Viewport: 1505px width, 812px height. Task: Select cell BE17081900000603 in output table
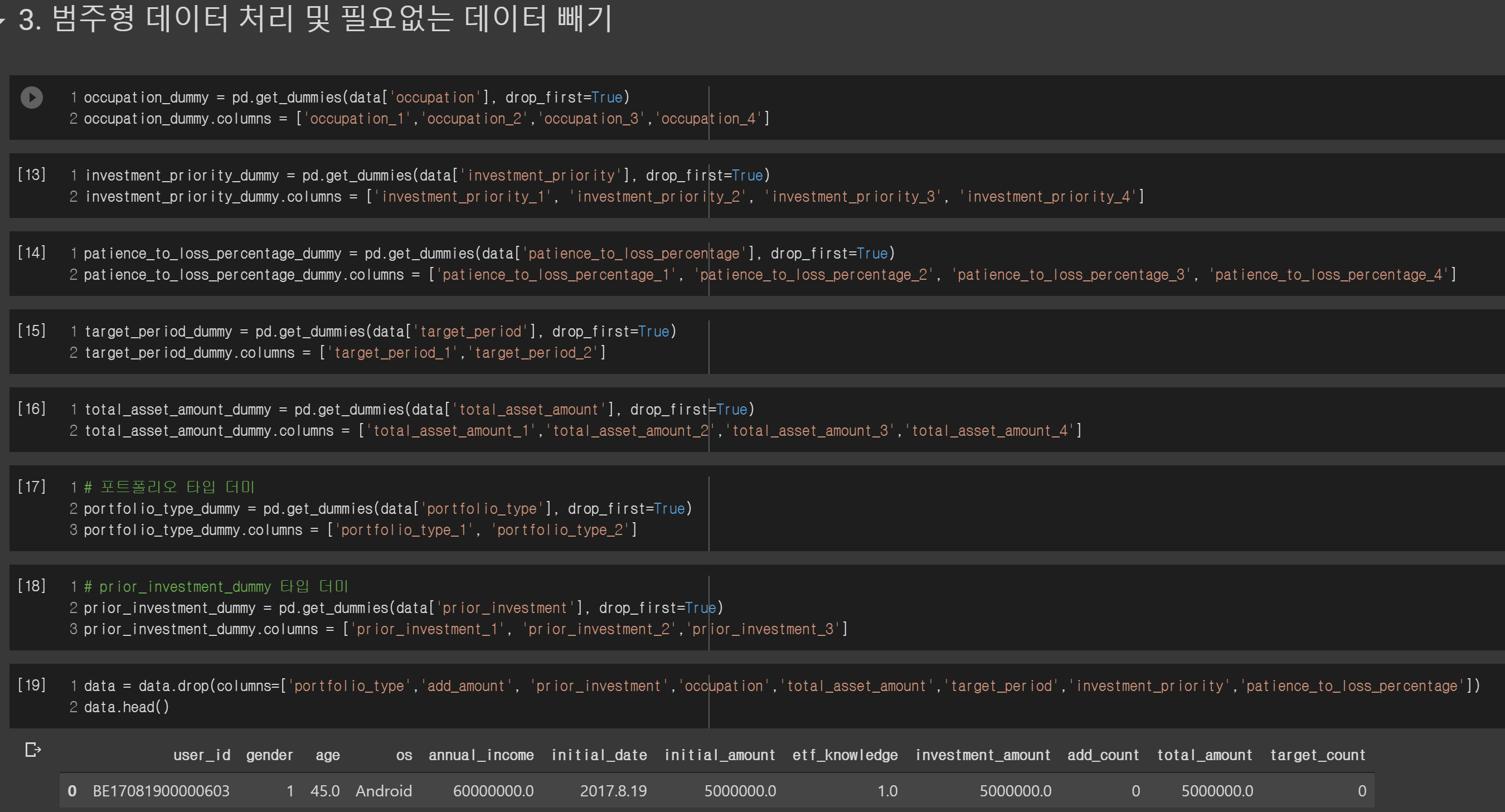coord(161,791)
